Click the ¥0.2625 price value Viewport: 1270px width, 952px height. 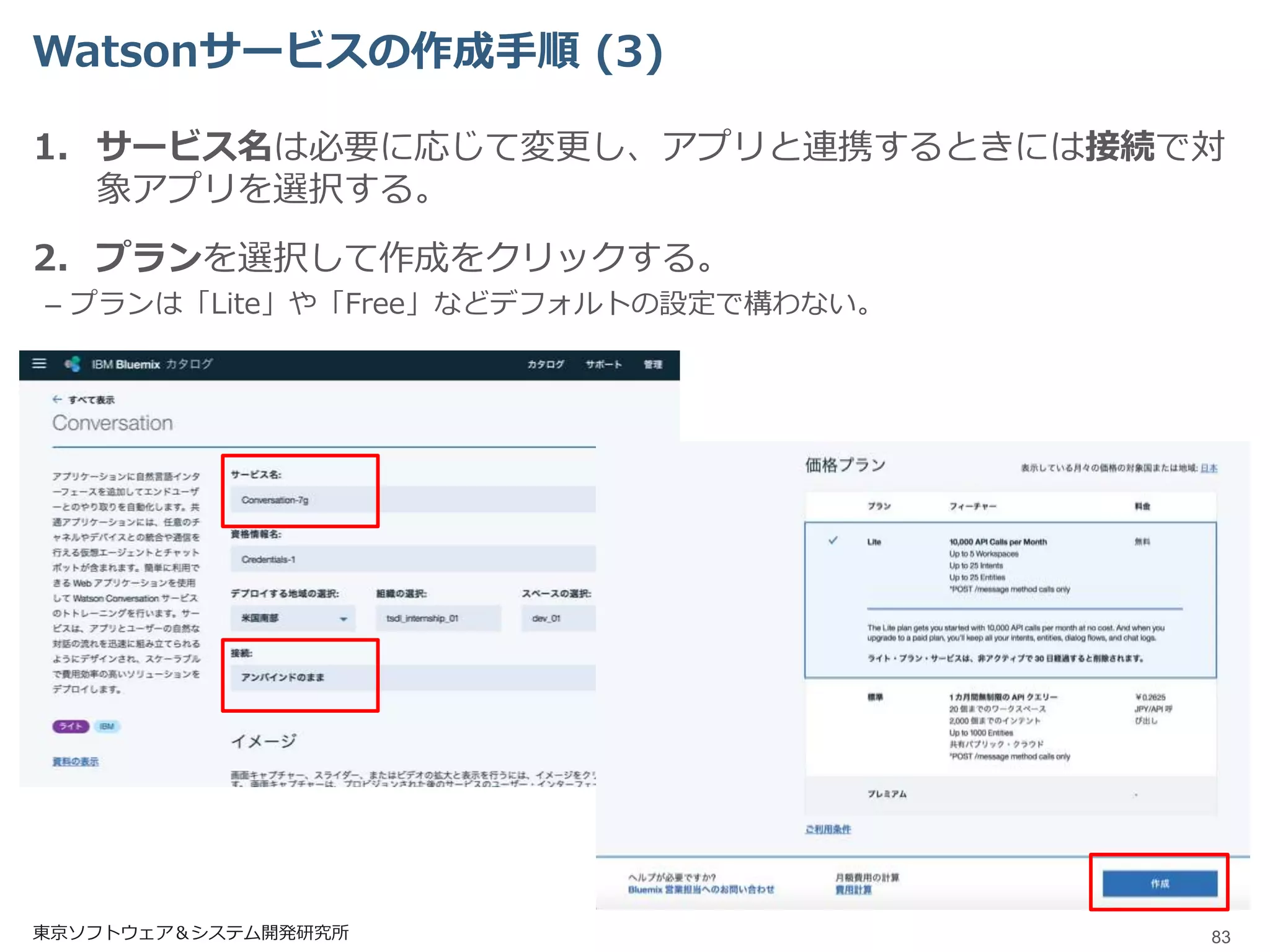1150,697
